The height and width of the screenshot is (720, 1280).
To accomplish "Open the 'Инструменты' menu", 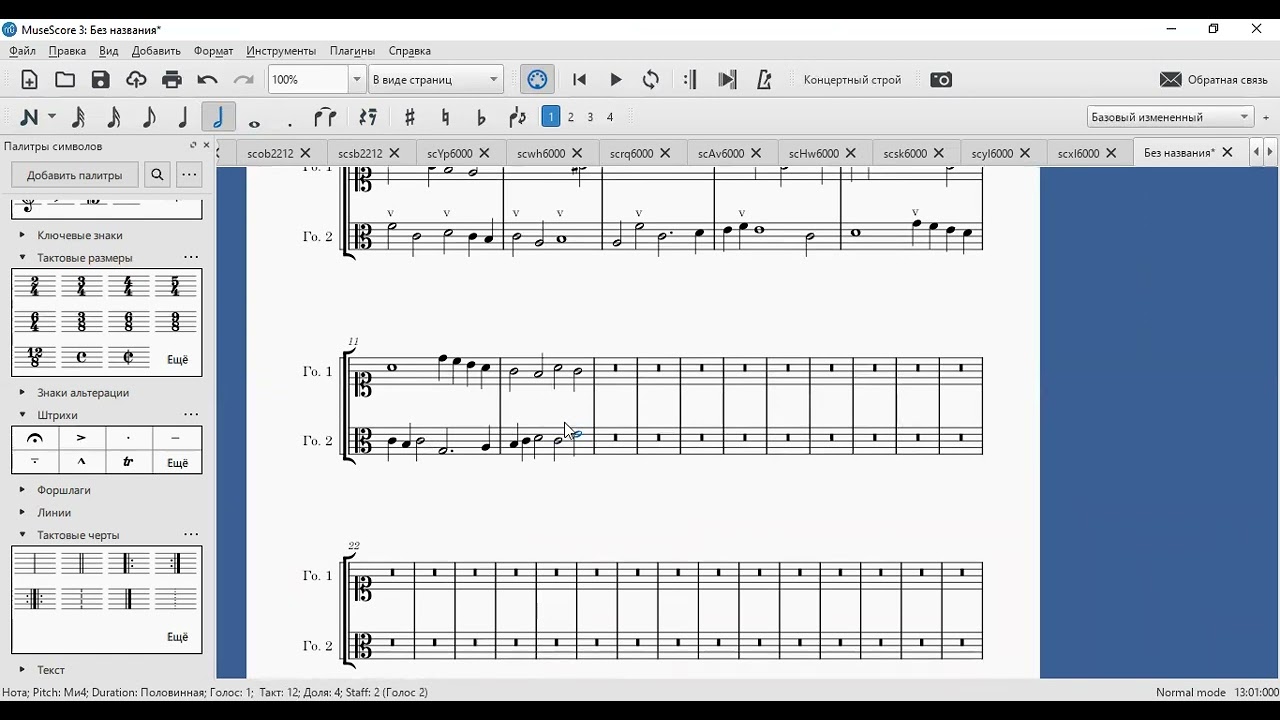I will point(281,51).
